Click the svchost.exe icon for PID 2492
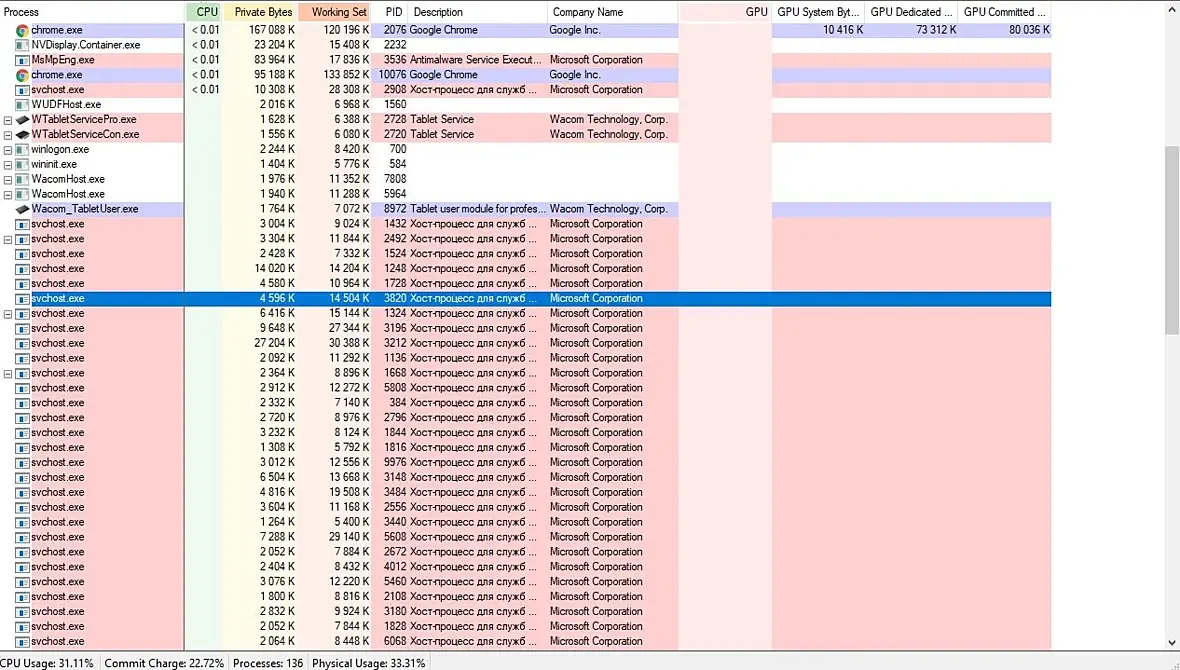 point(23,239)
